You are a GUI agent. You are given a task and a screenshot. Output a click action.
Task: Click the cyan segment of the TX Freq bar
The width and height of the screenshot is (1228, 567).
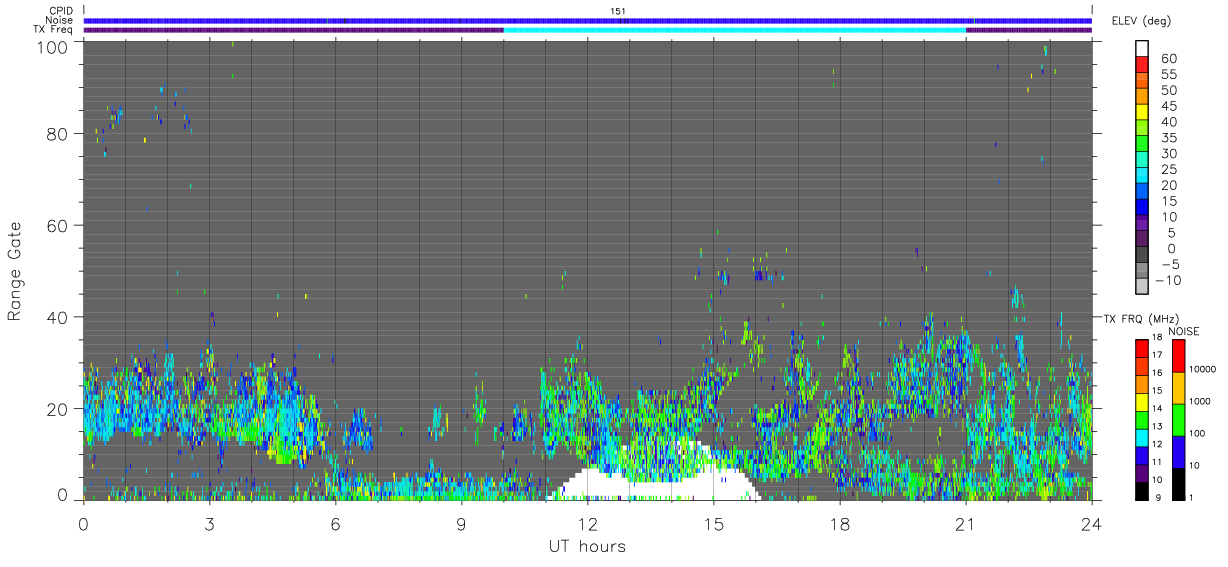coord(735,30)
